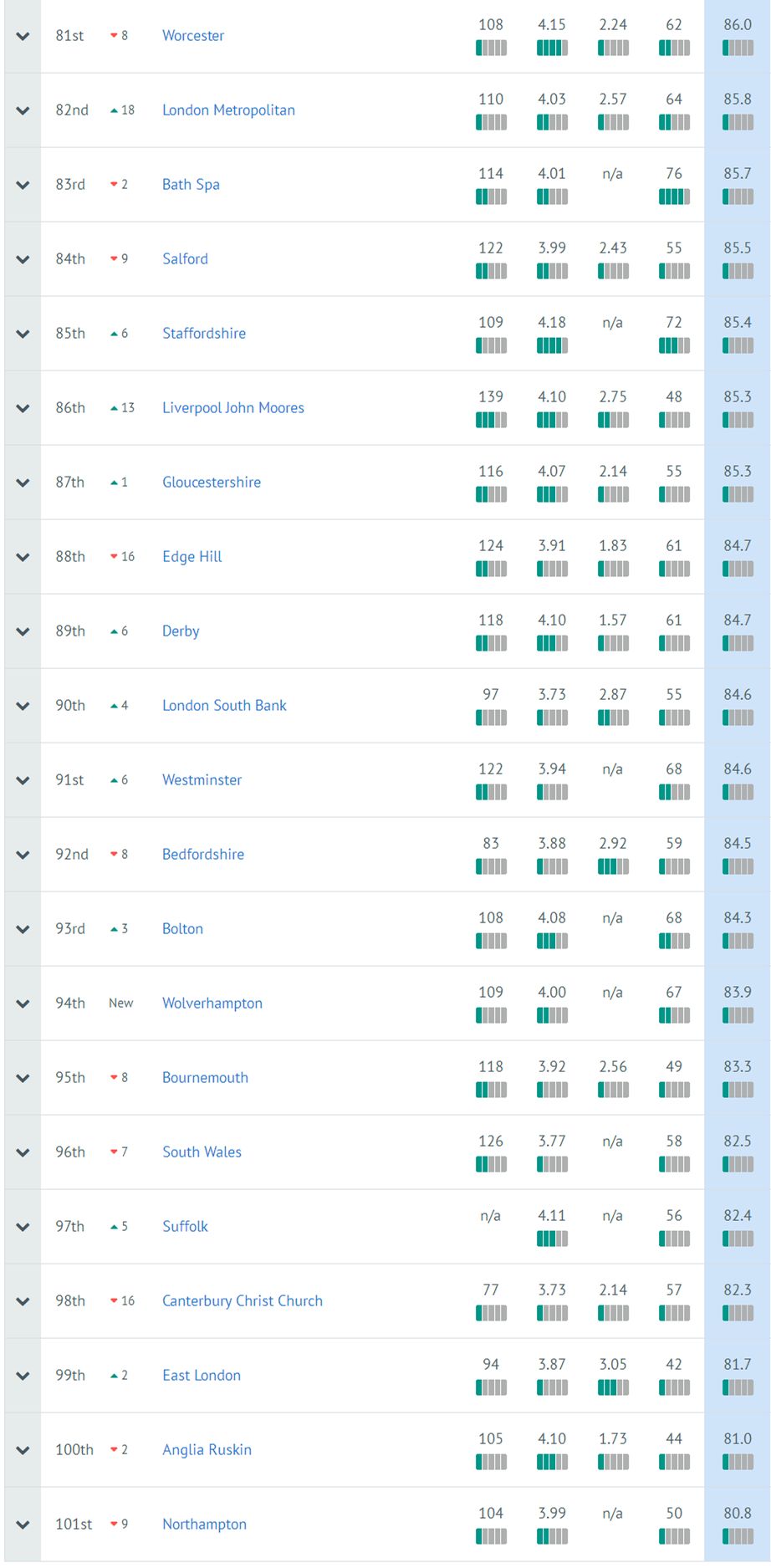Expand the Edge Hill row chevron
This screenshot has height=1568, width=771.
[x=23, y=557]
